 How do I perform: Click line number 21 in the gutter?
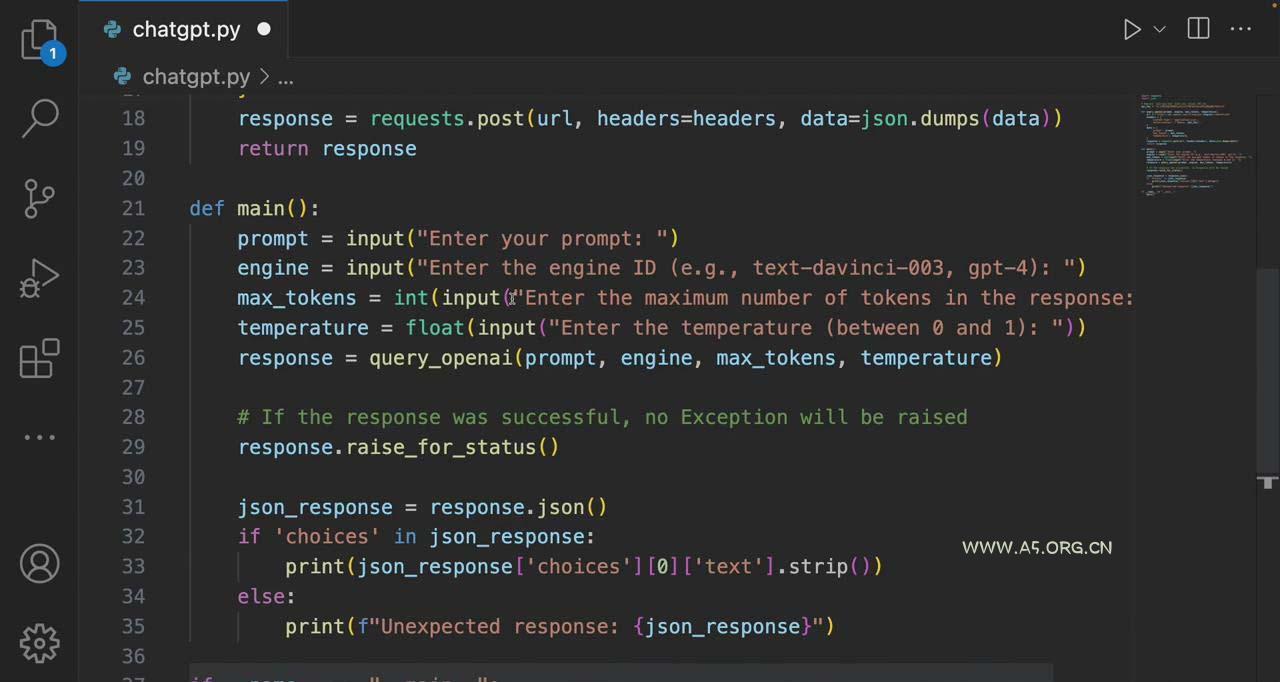pyautogui.click(x=133, y=208)
